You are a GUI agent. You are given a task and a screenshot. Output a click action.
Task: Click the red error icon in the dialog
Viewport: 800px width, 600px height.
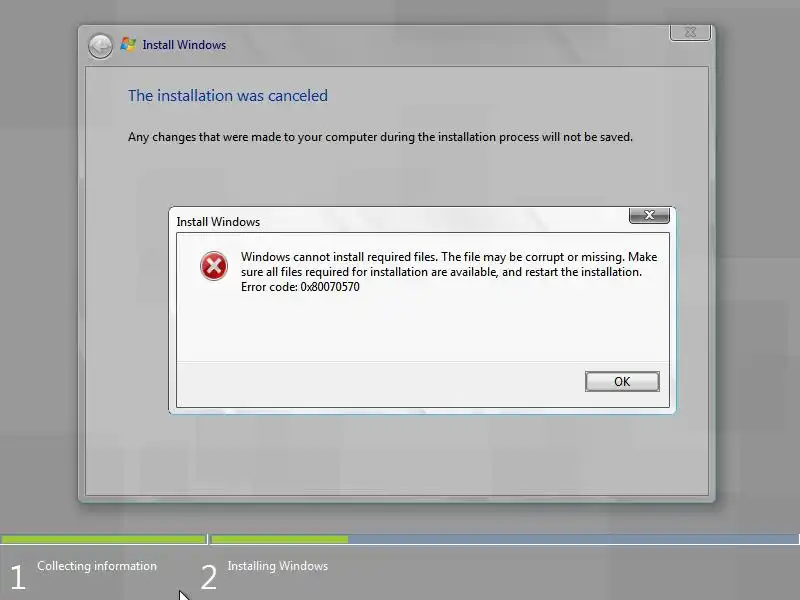(214, 266)
